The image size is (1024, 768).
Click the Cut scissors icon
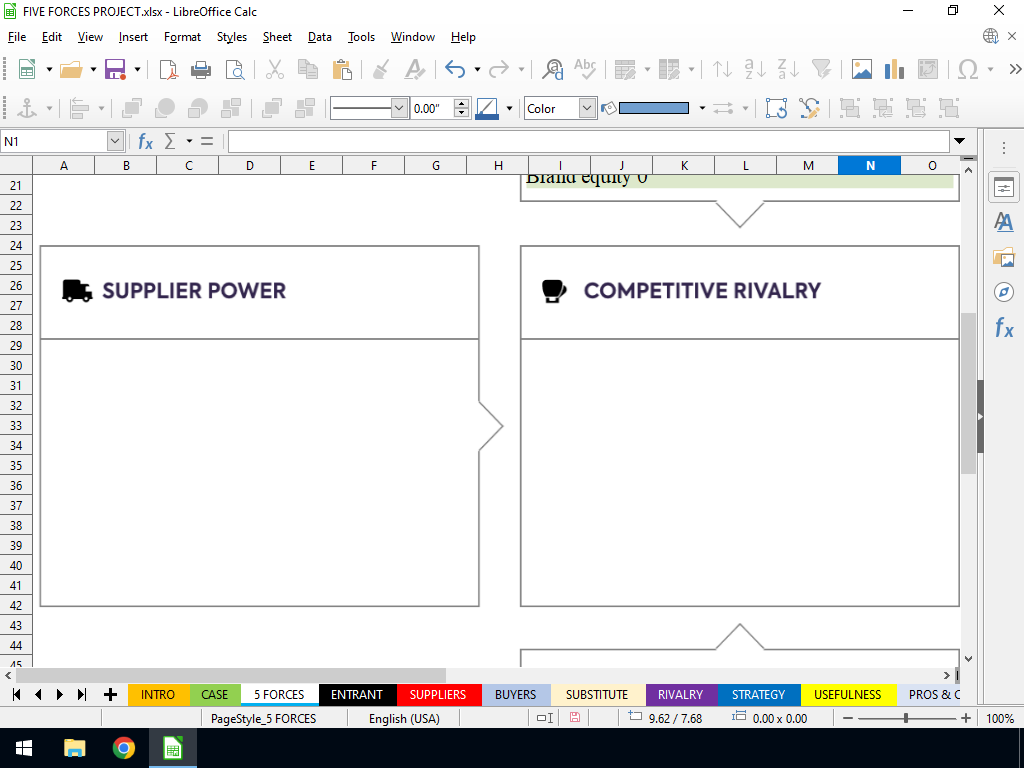tap(275, 69)
